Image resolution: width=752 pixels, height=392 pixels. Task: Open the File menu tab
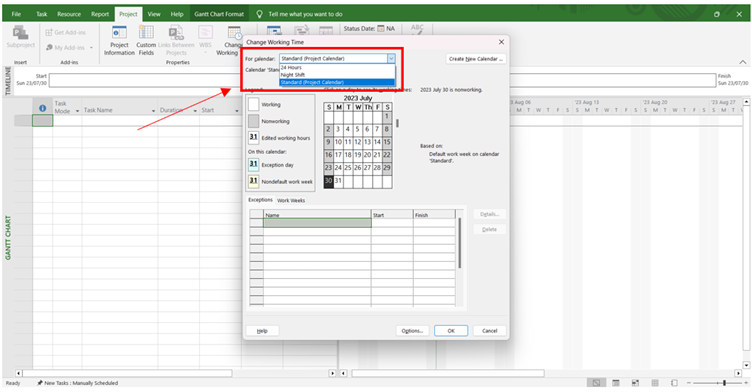16,14
